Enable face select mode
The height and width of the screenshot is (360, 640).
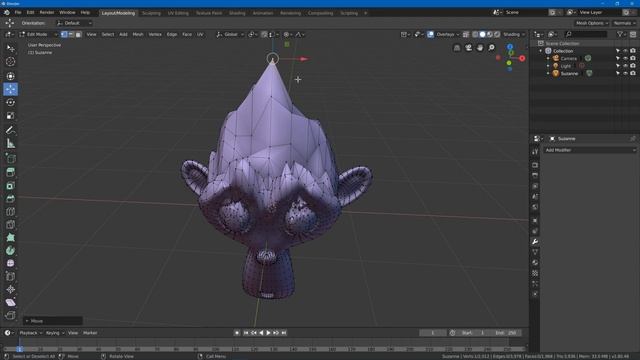click(x=78, y=34)
